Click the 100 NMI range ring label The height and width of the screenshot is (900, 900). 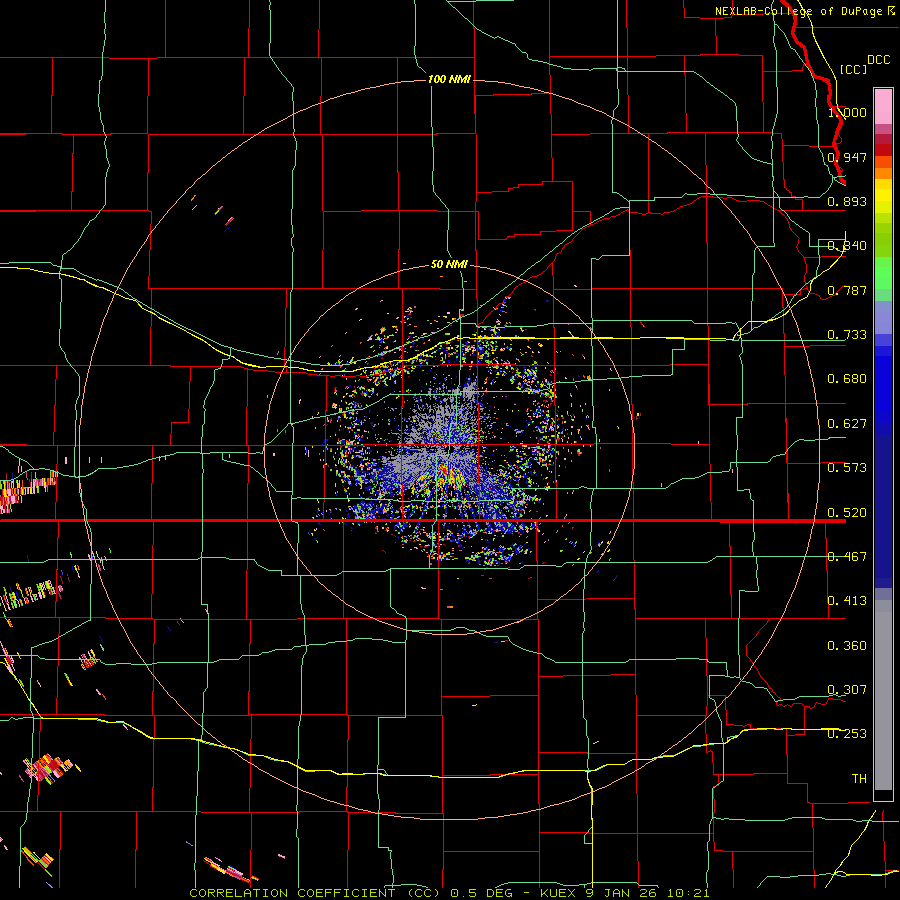coord(449,79)
